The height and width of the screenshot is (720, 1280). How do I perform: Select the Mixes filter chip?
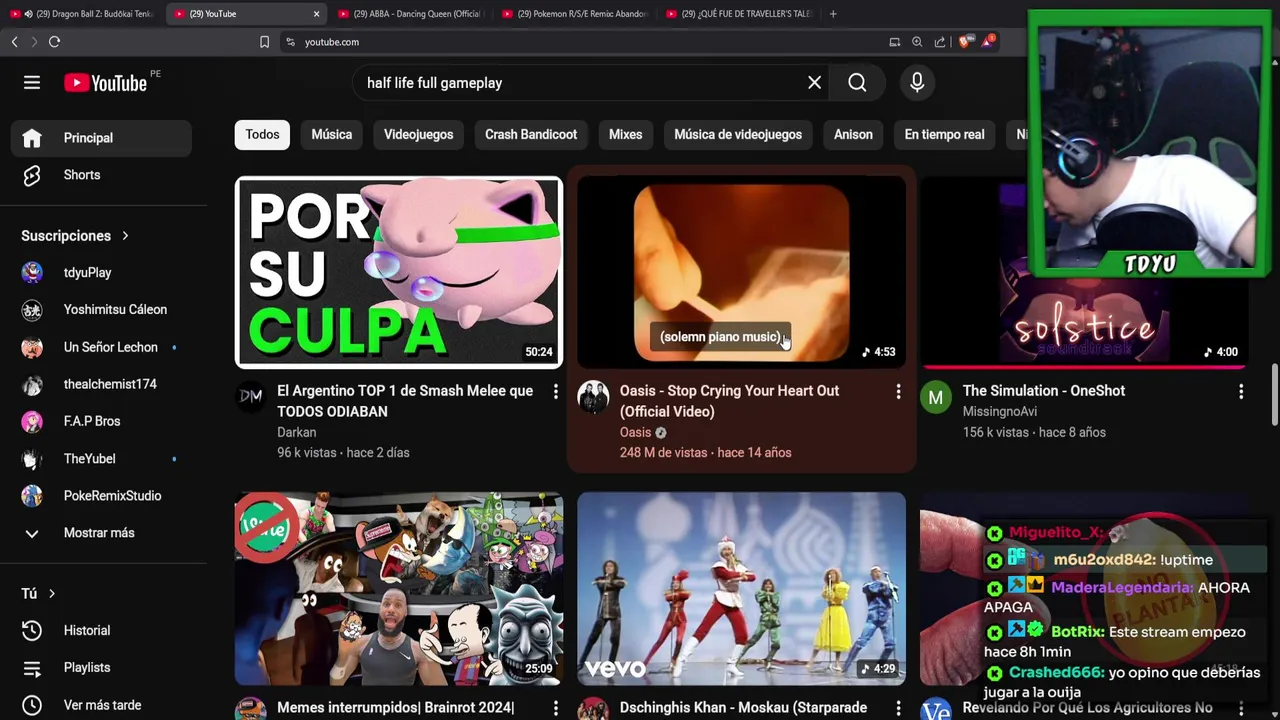click(x=625, y=135)
